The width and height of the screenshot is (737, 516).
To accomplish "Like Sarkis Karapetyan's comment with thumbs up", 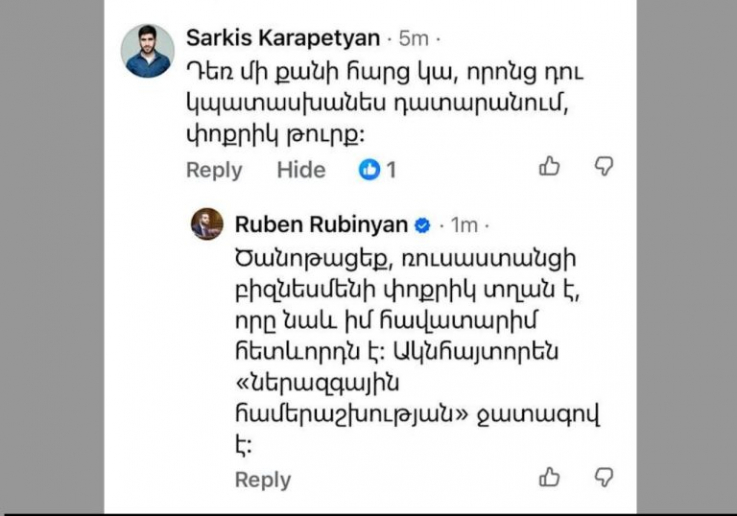I will pyautogui.click(x=550, y=167).
